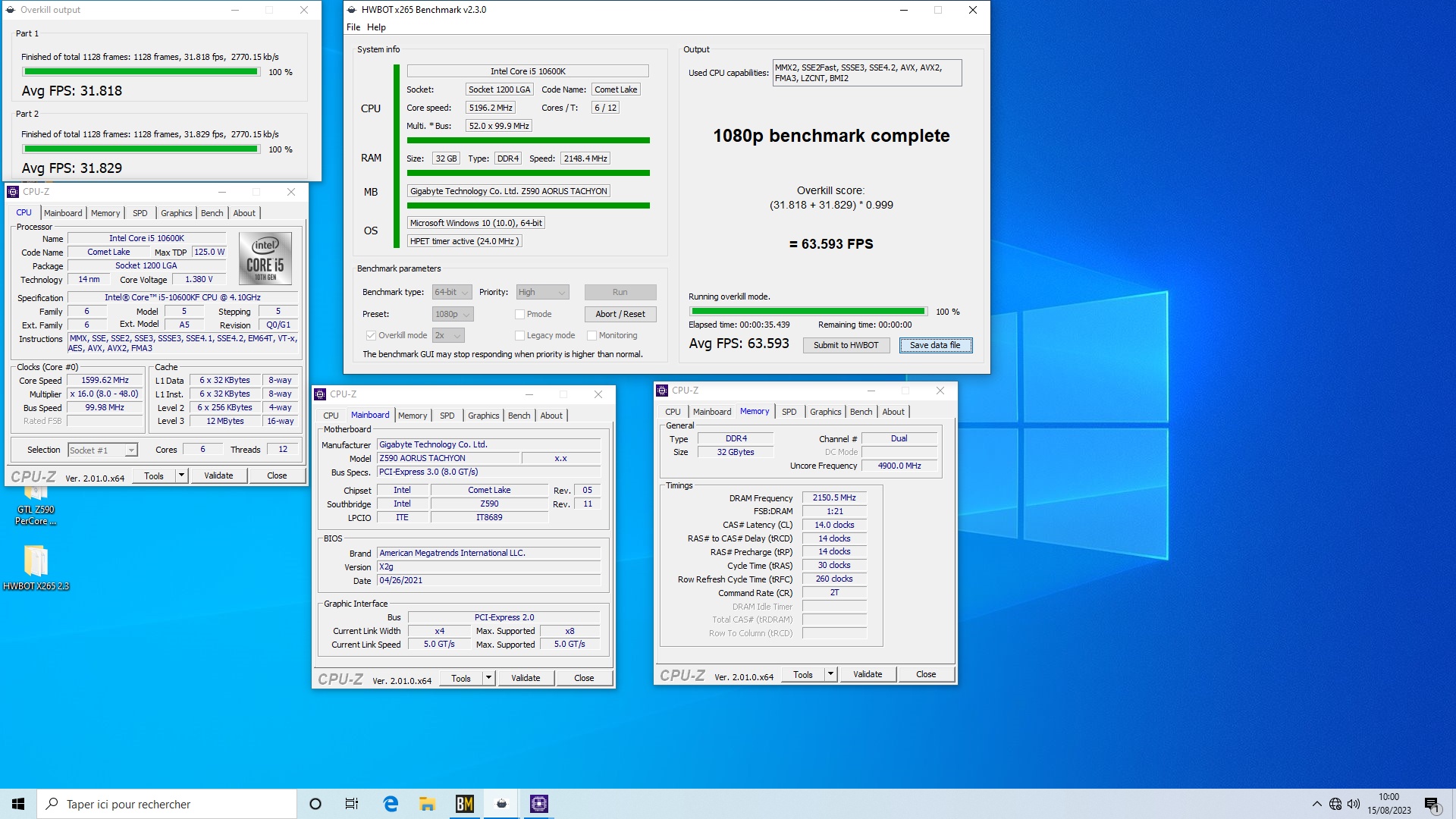The width and height of the screenshot is (1456, 819).
Task: Click the Part 1 progress bar
Action: point(141,72)
